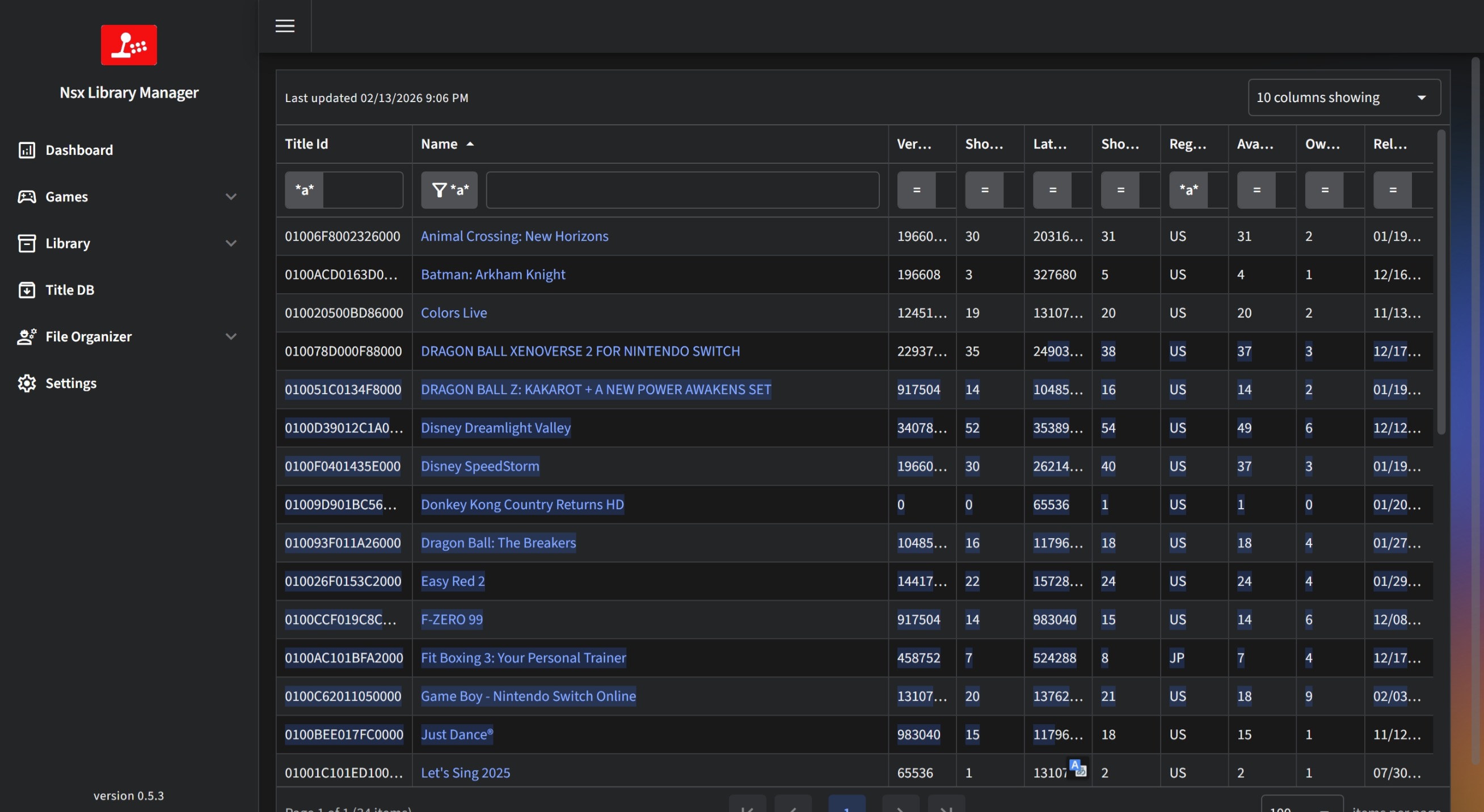Open Game Boy - Nintendo Switch Online

528,696
